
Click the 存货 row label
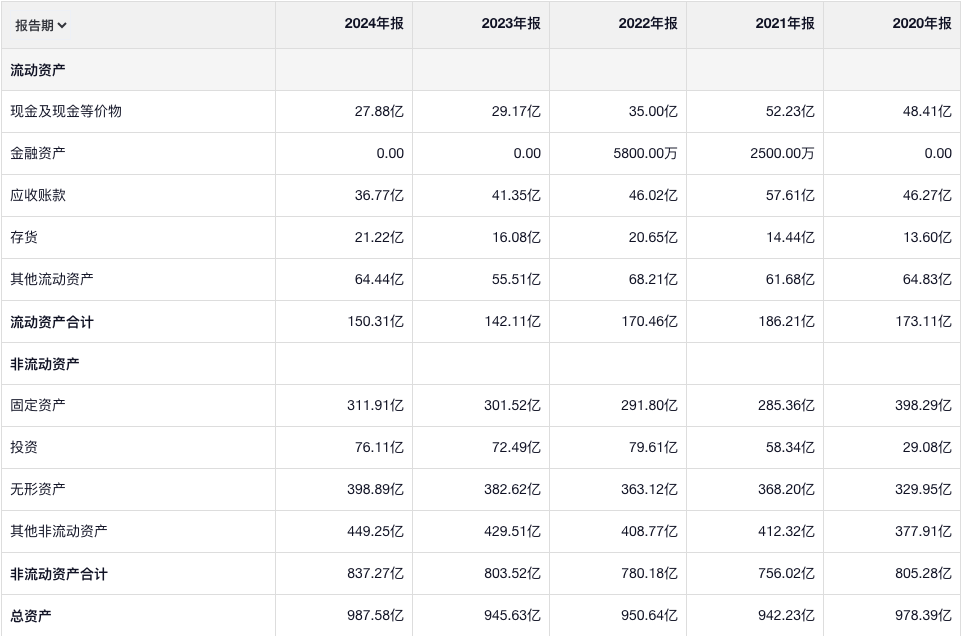pos(24,238)
